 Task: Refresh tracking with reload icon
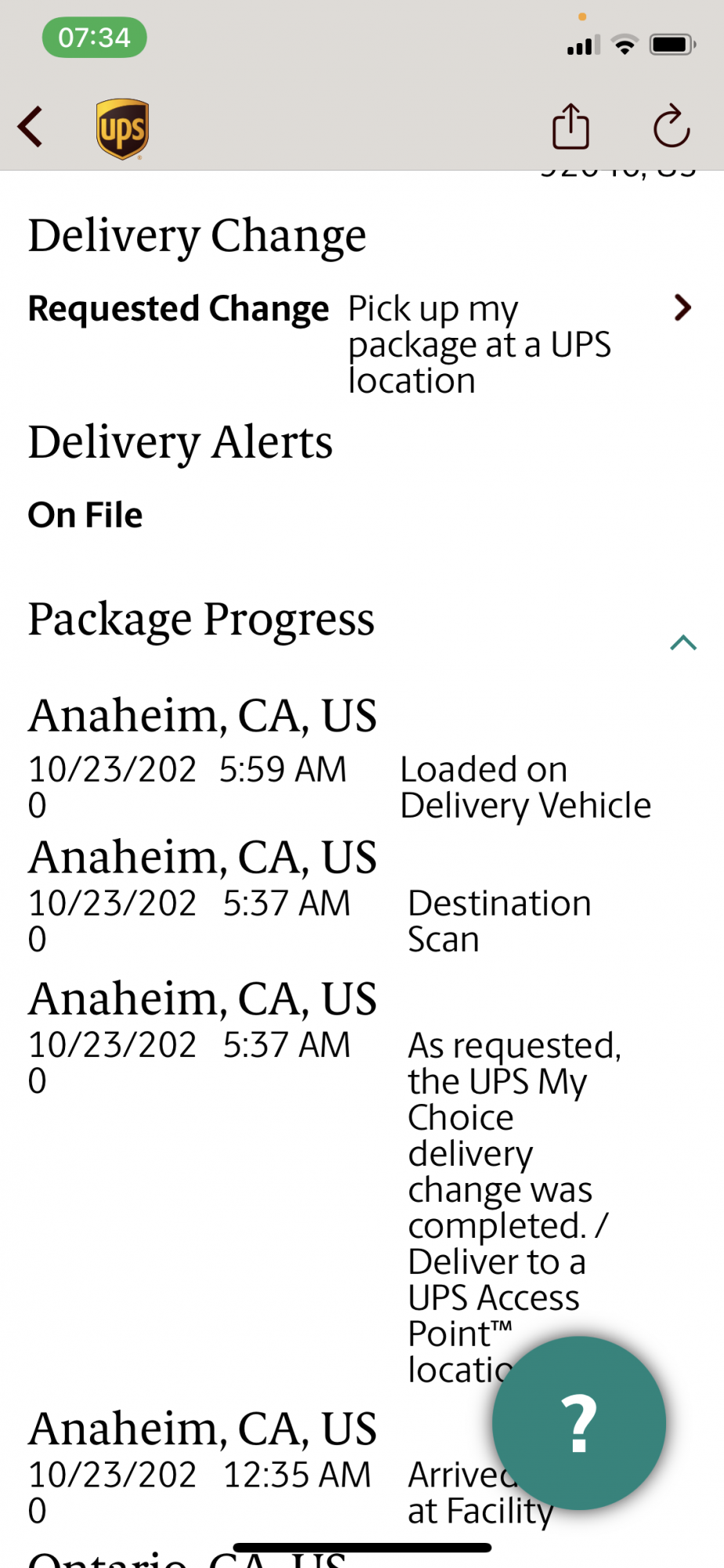coord(672,126)
